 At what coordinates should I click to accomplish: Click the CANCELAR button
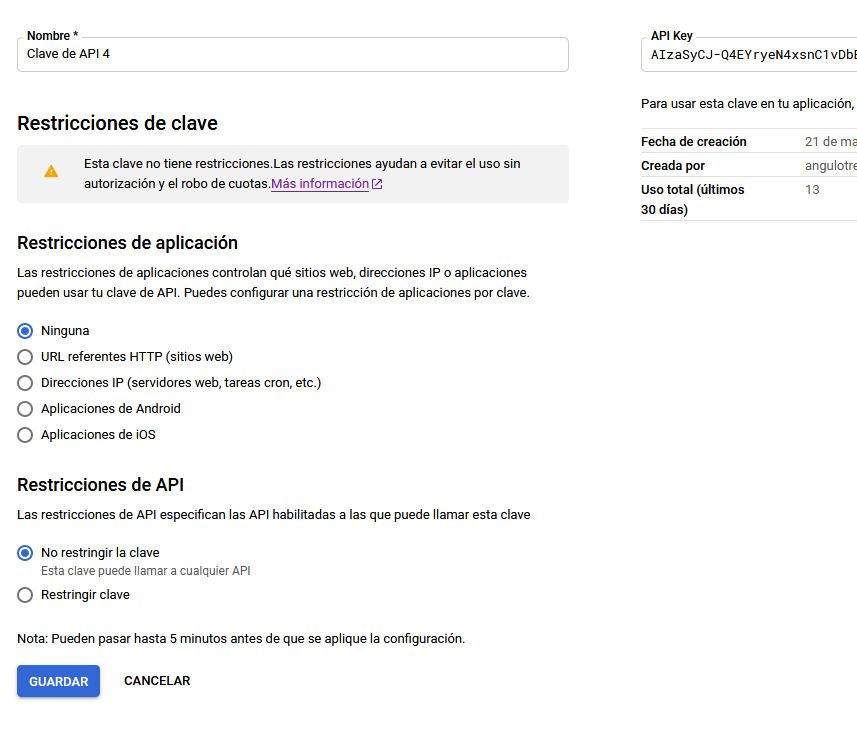pos(157,681)
